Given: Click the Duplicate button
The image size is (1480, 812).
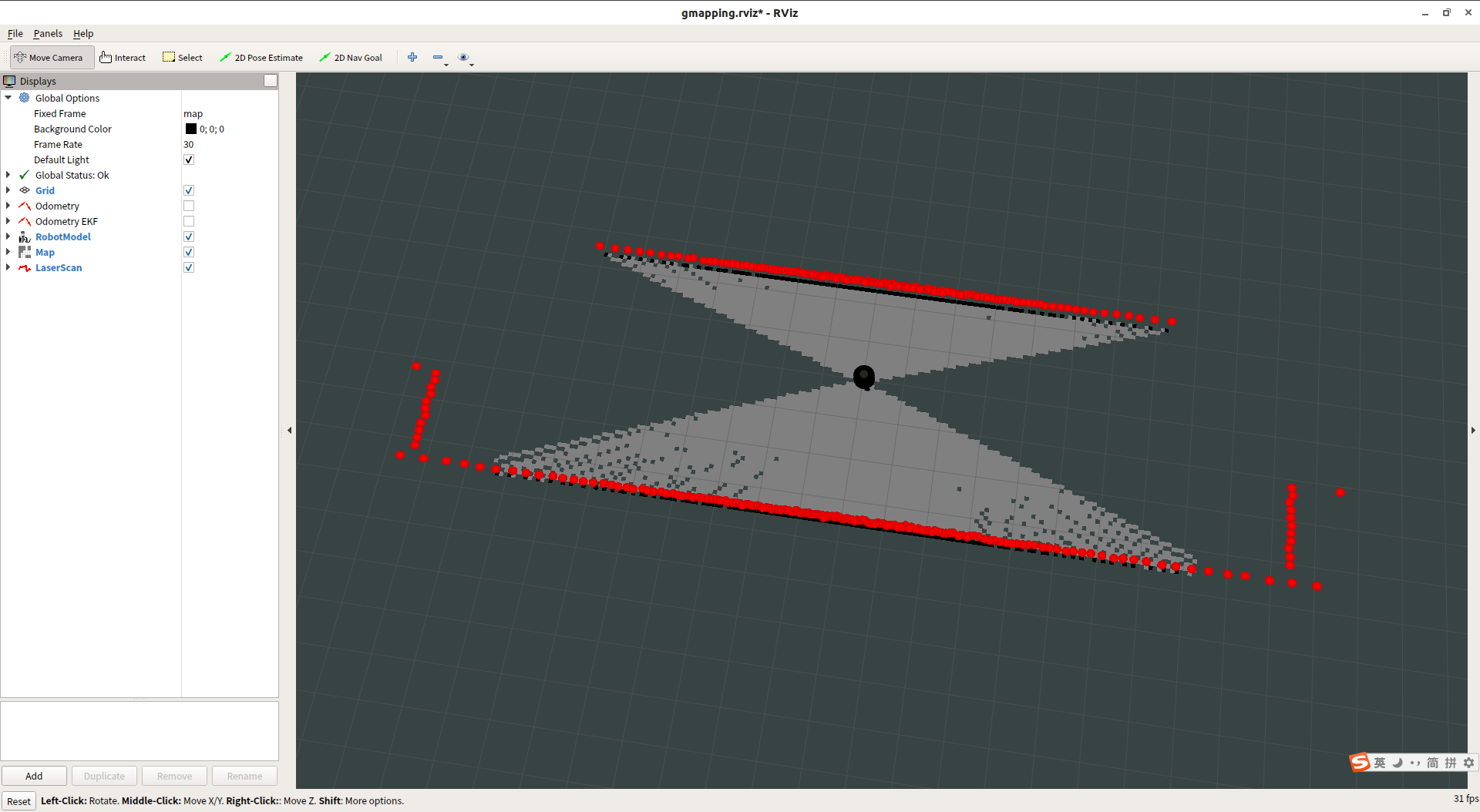Looking at the screenshot, I should click(x=104, y=776).
